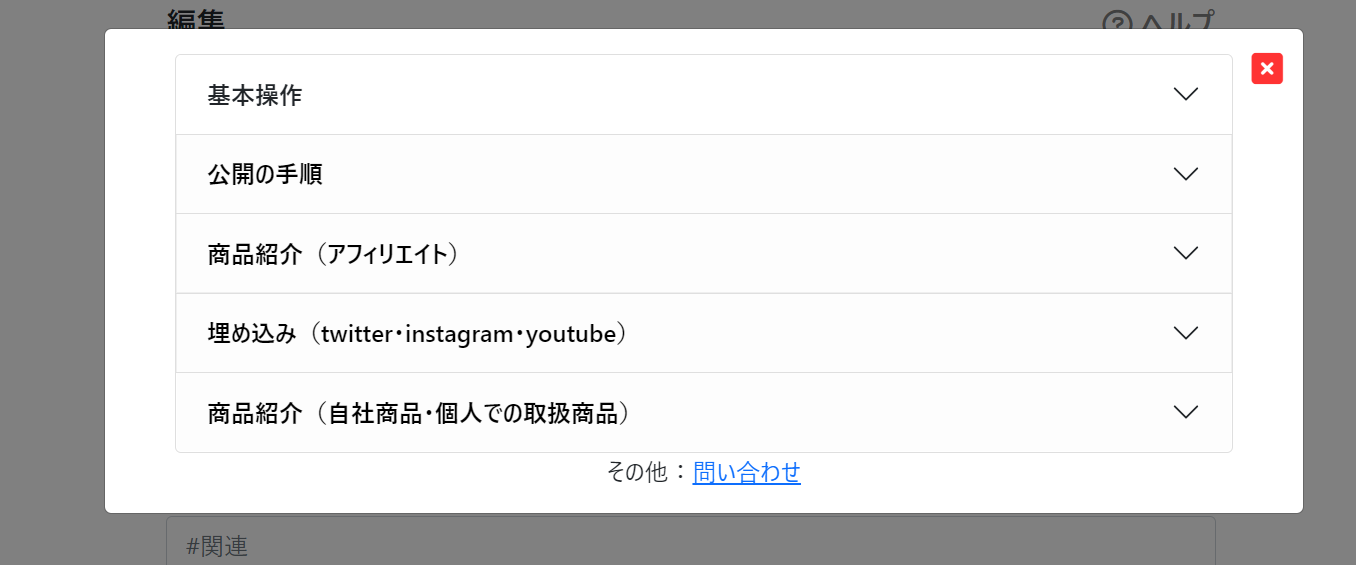Expand 商品紹介（自社商品・個人での取扱商品）section
Screen dimensions: 1356x565
pyautogui.click(x=704, y=412)
